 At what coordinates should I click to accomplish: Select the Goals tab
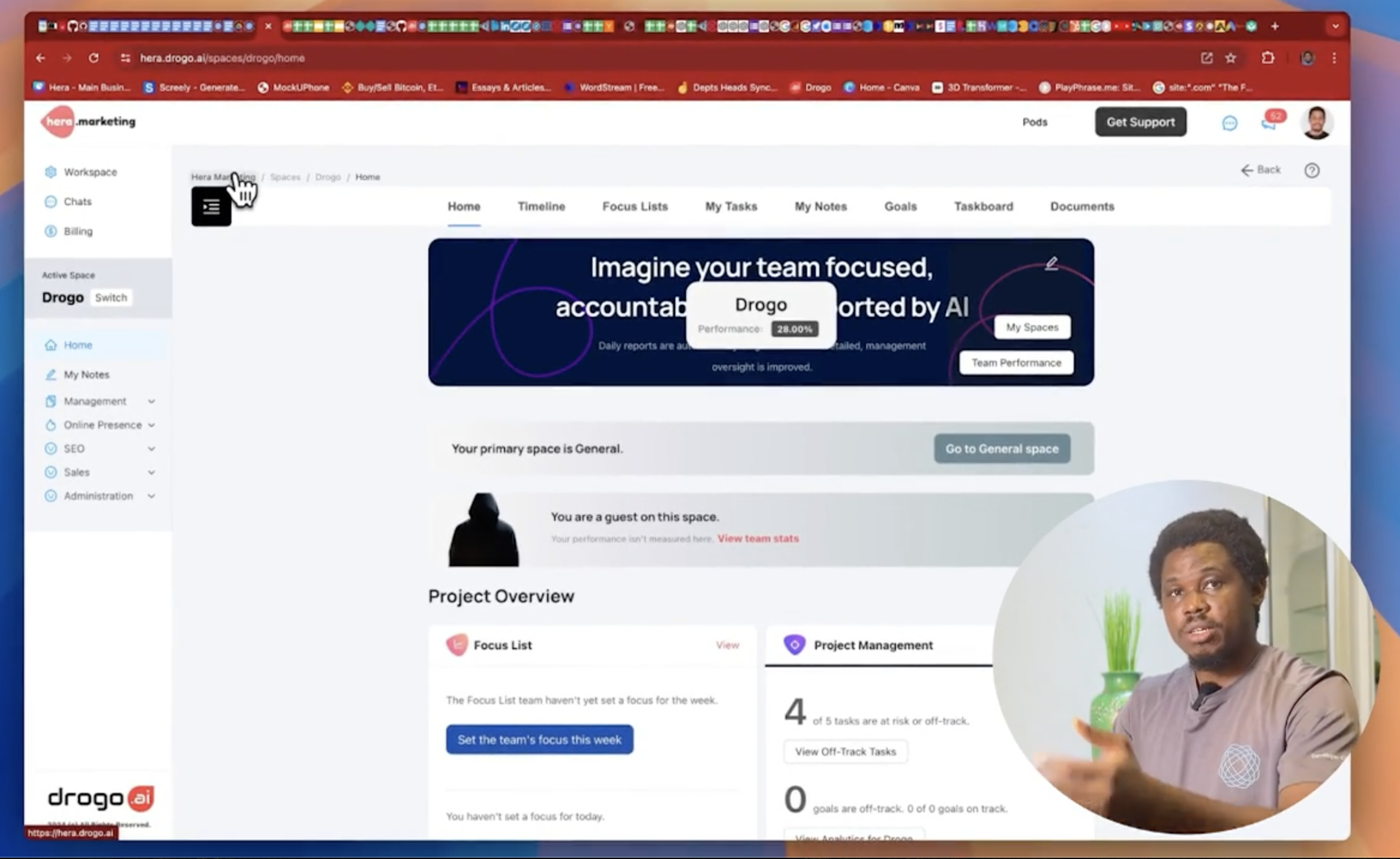900,206
